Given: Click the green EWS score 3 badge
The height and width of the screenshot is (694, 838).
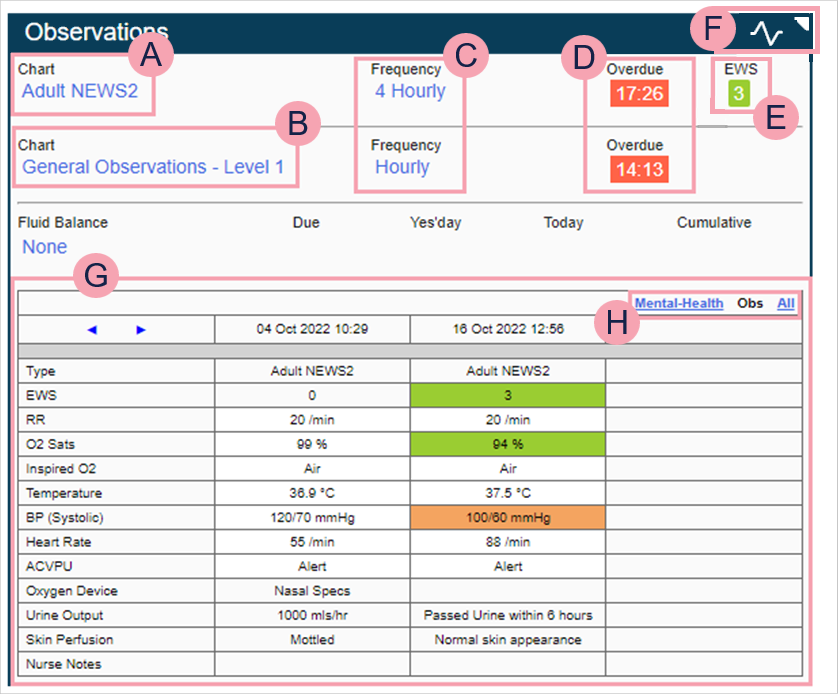Looking at the screenshot, I should coord(737,94).
